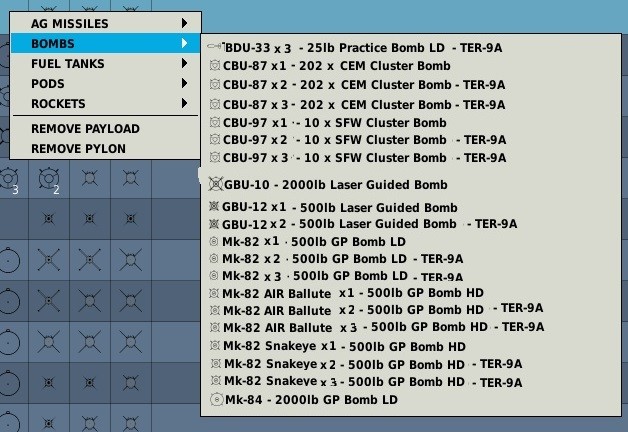628x432 pixels.
Task: Select Mk-82 x 3 GP Bomb LD TER-9A
Action: coord(336,276)
